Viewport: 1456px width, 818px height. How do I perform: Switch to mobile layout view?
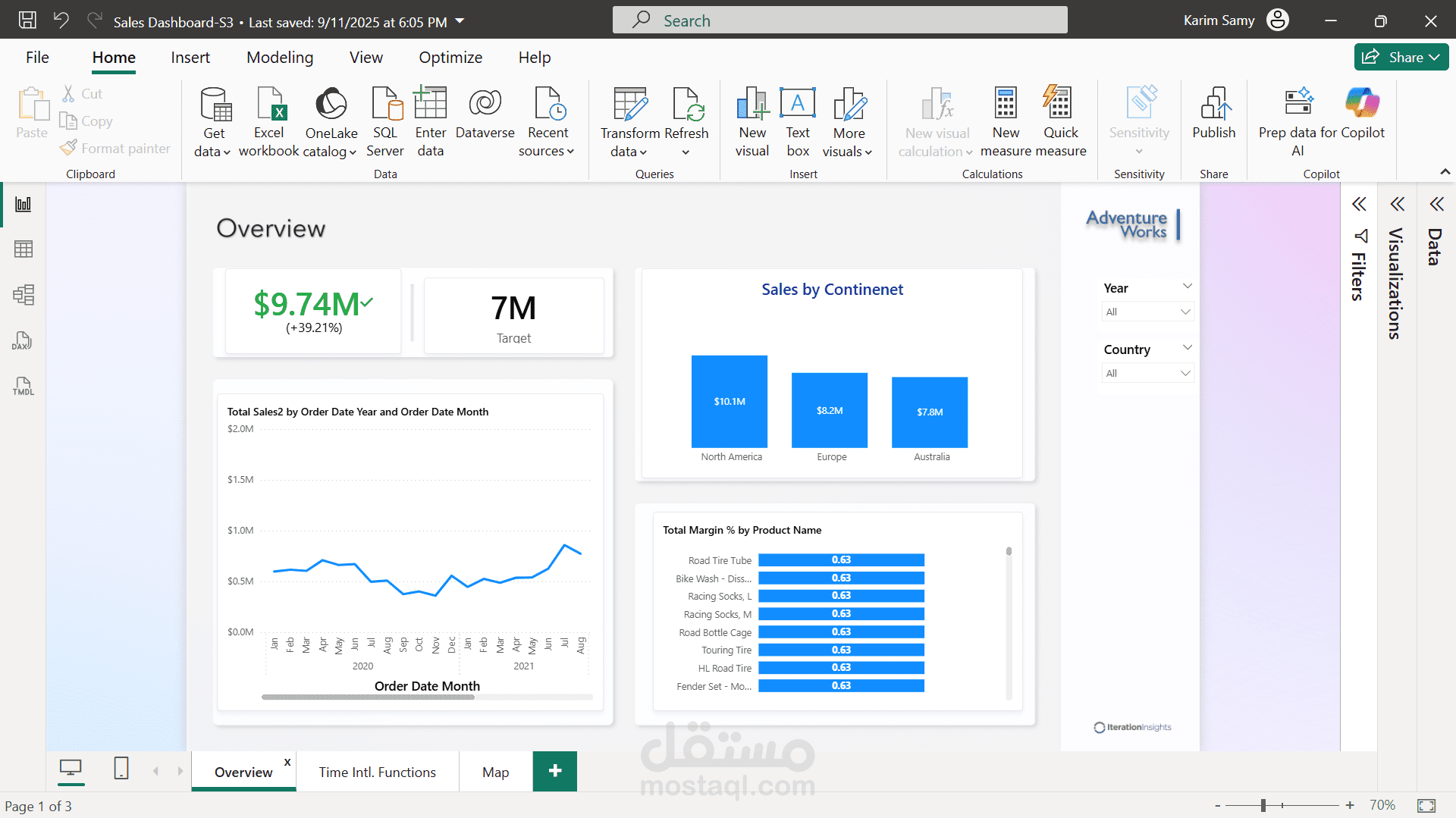121,769
